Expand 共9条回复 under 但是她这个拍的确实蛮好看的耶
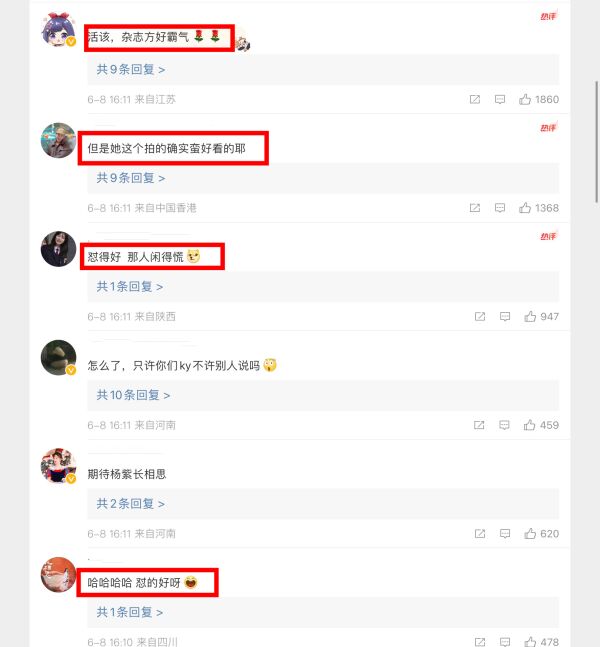This screenshot has width=600, height=647. click(x=131, y=178)
